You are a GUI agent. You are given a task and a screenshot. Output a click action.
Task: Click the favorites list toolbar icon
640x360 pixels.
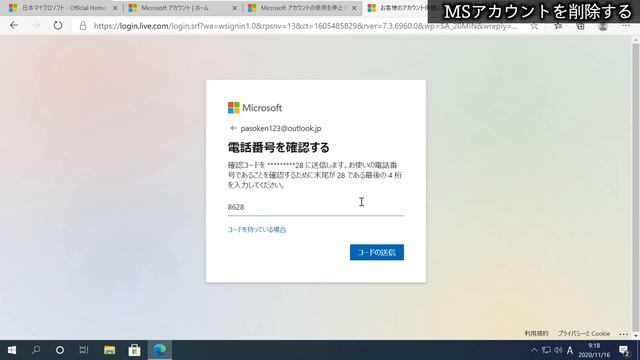pyautogui.click(x=558, y=26)
